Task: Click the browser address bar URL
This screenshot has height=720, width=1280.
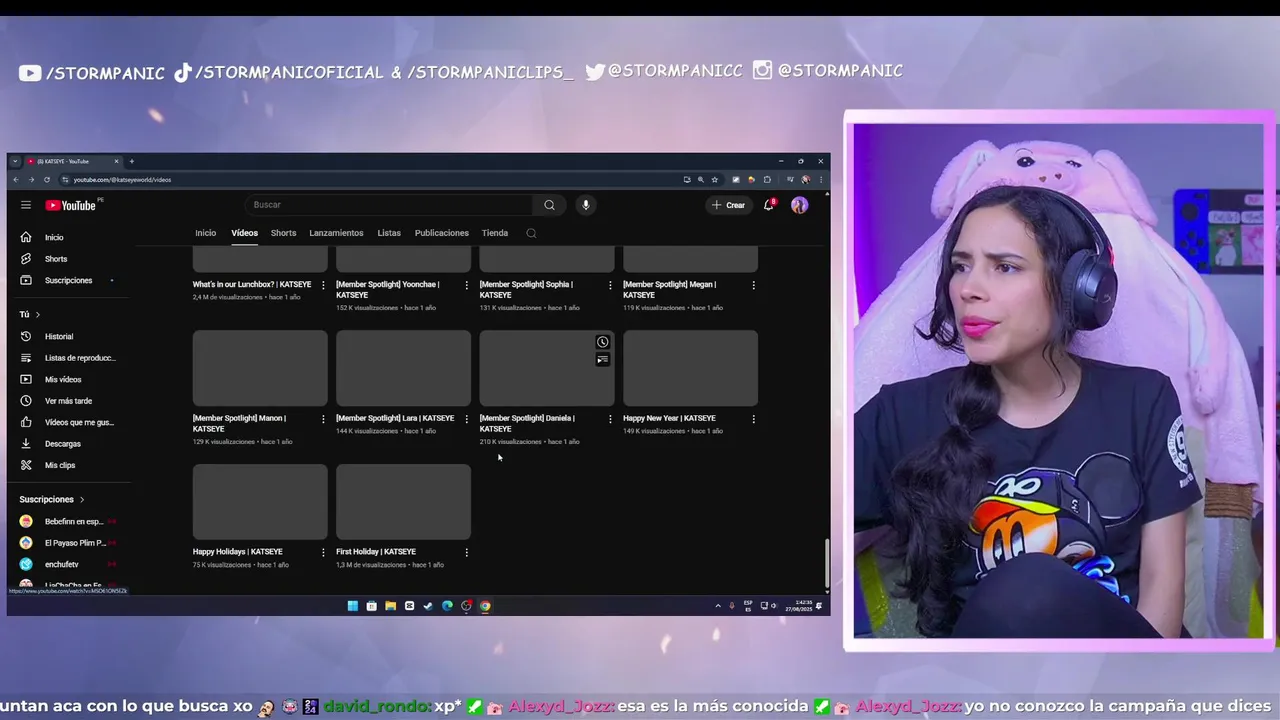Action: [x=122, y=180]
